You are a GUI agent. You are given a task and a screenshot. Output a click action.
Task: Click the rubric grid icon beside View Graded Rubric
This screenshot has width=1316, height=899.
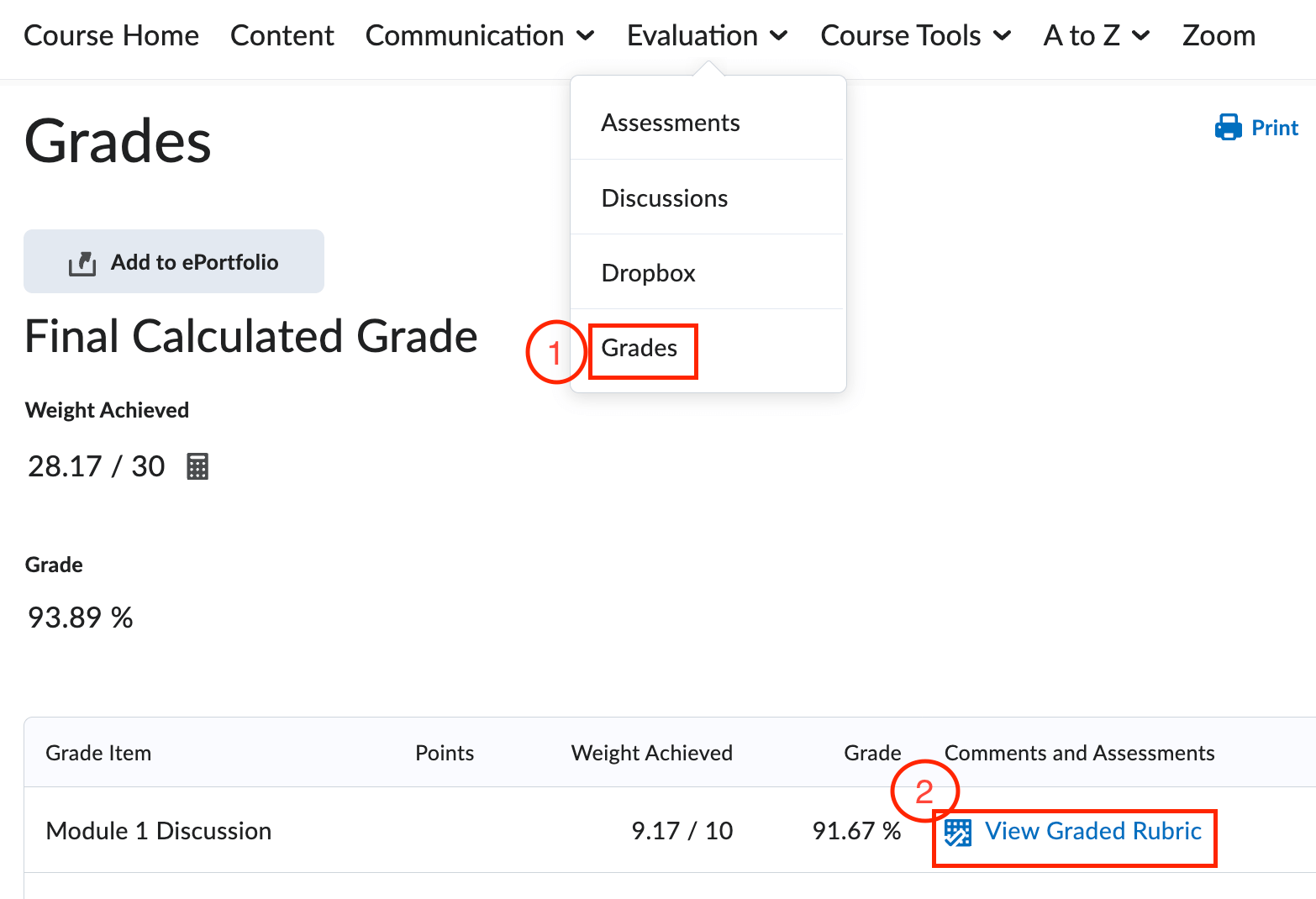(x=958, y=831)
